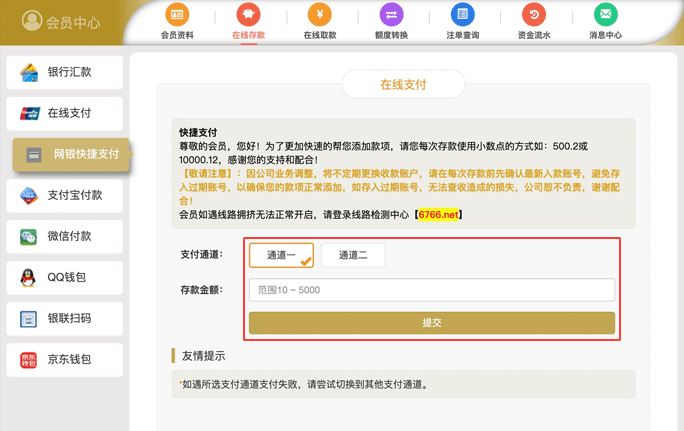Select the 在线存款 piggy bank icon
The height and width of the screenshot is (431, 684).
pos(248,15)
